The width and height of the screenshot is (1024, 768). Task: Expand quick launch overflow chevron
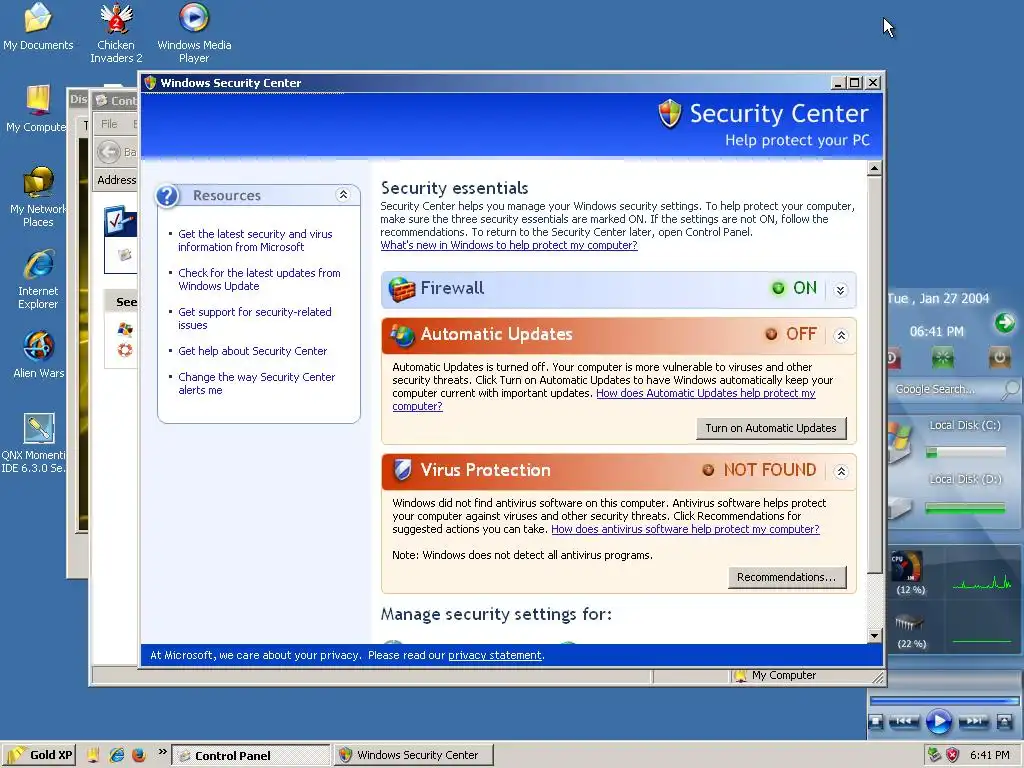[163, 752]
